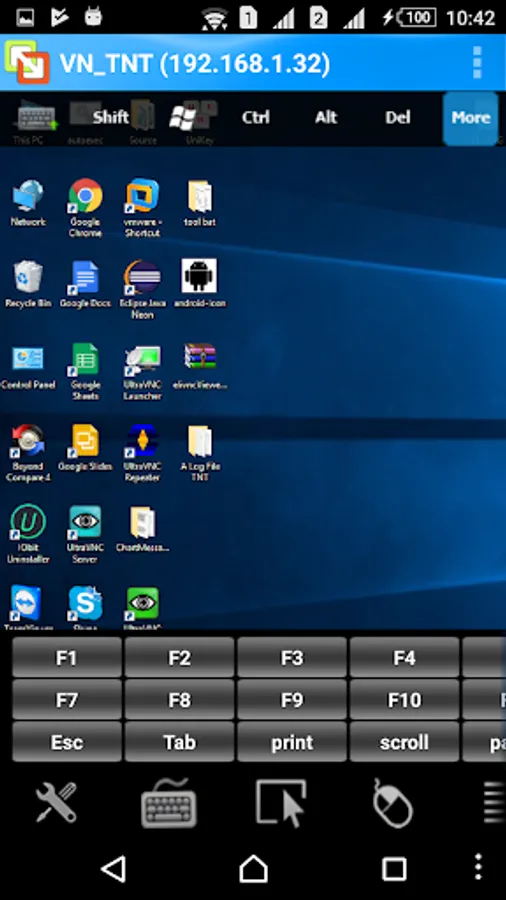Viewport: 506px width, 900px height.
Task: Select the Recycle Bin icon
Action: (x=28, y=284)
